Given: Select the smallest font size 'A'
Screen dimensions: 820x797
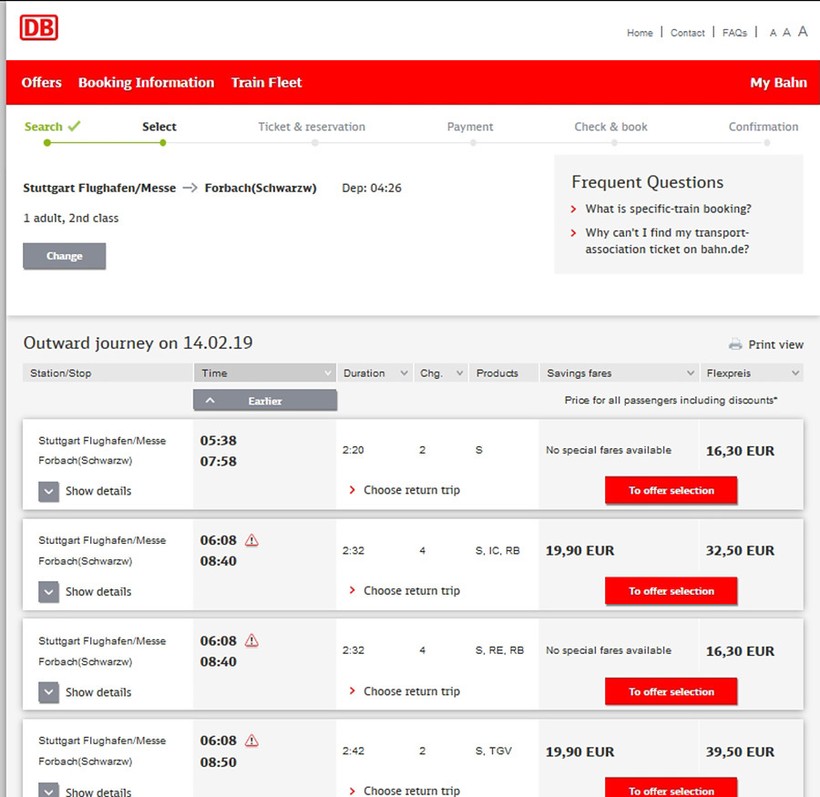Looking at the screenshot, I should (x=773, y=33).
